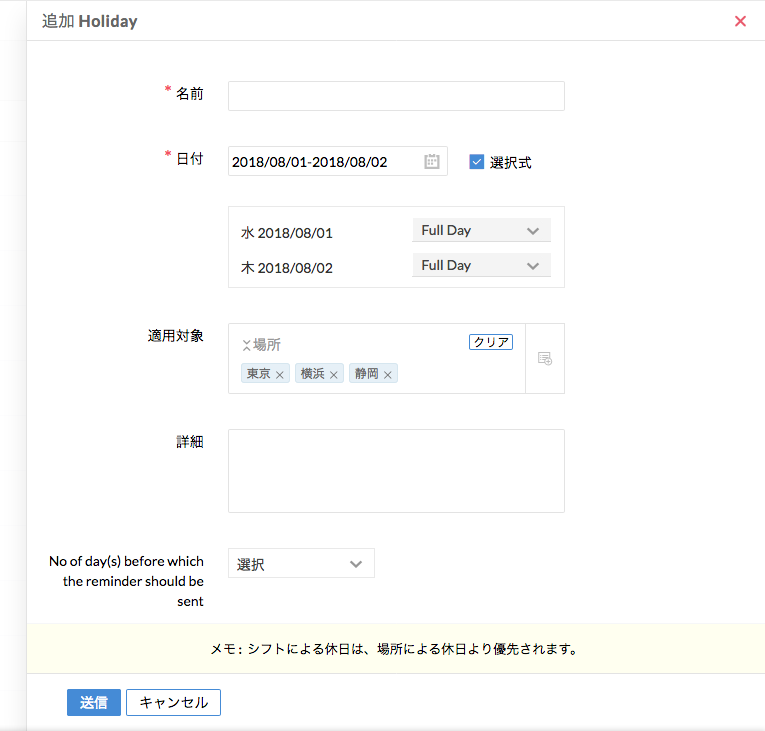Close the 追加 Holiday dialog

pyautogui.click(x=740, y=21)
